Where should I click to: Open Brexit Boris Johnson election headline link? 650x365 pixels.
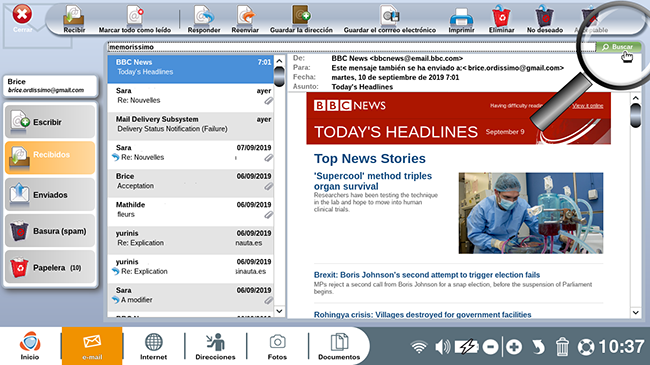pos(427,275)
